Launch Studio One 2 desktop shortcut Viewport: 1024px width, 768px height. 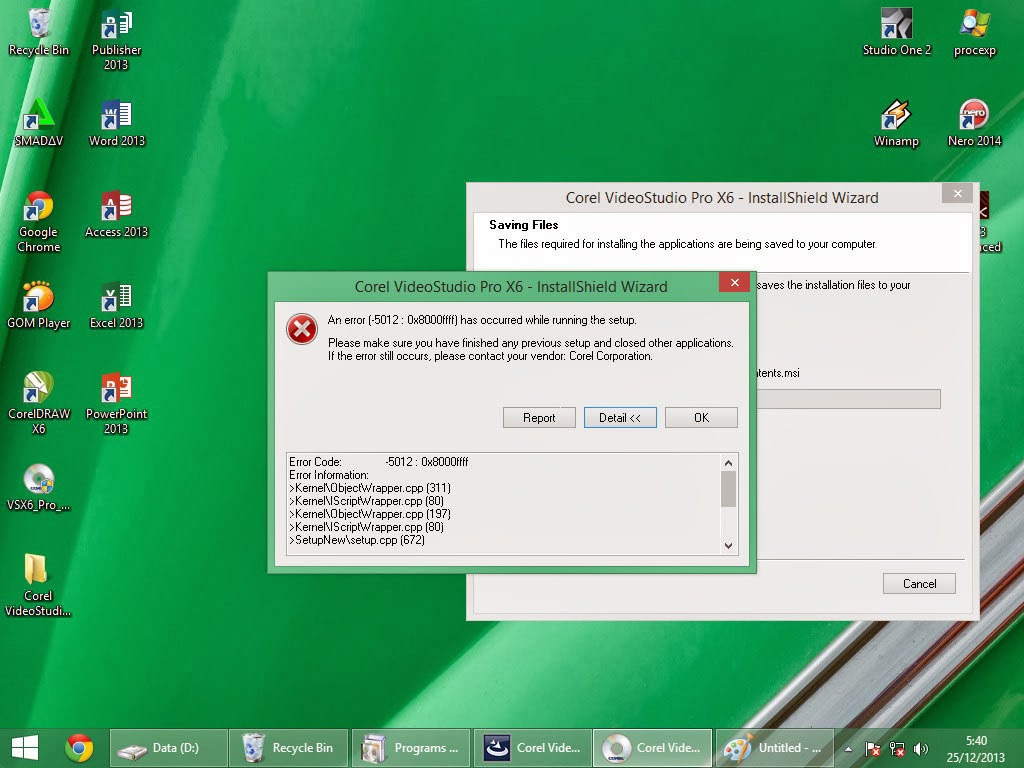[897, 33]
